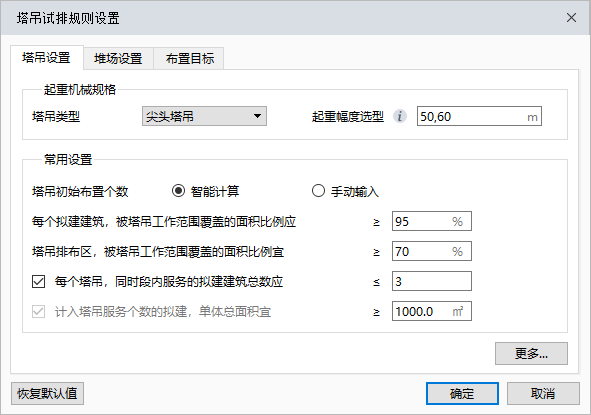Screen dimensions: 591x415
Task: Click the 恢复默认值 button
Action: 47,394
